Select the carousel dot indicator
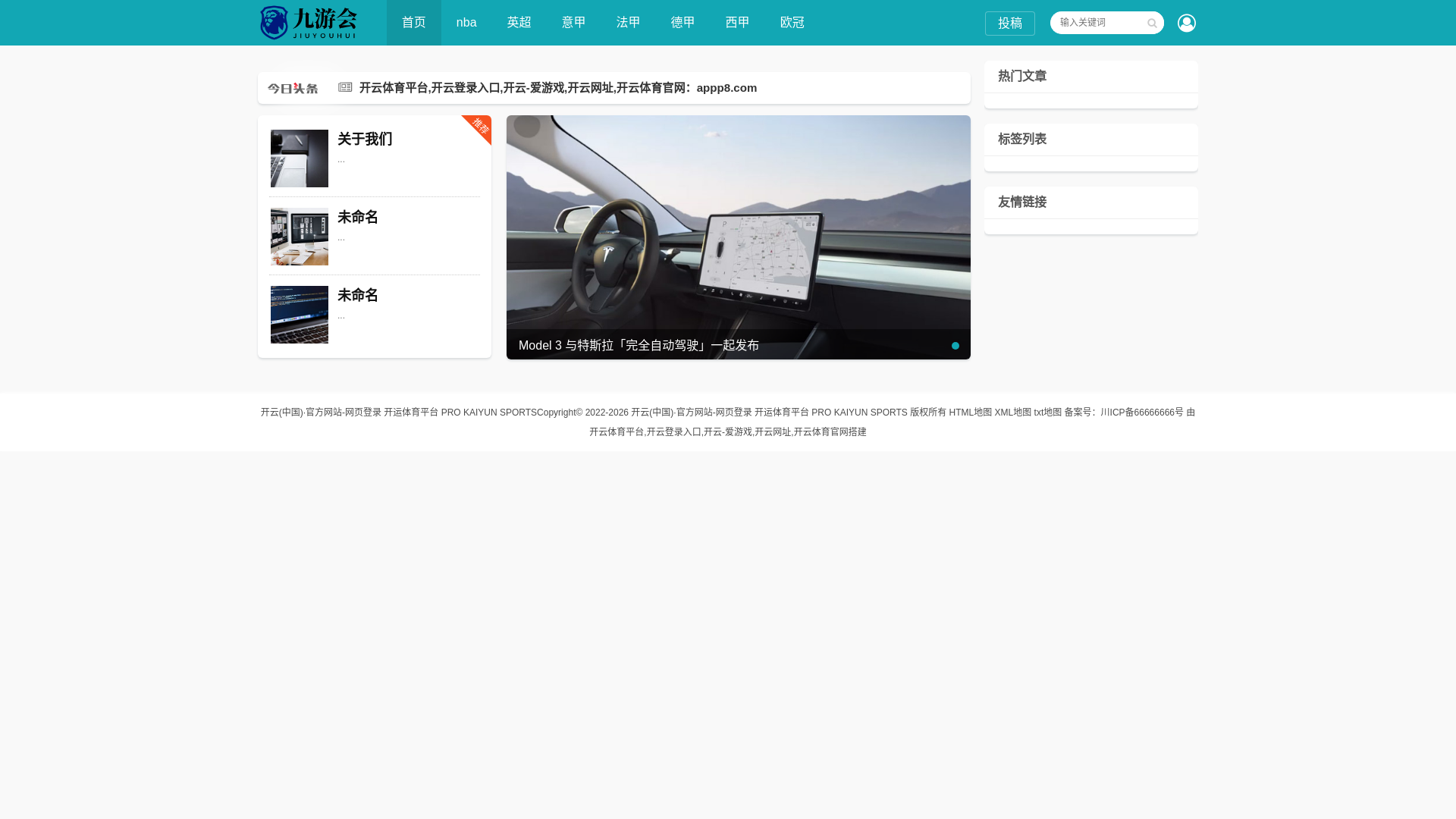 pos(955,346)
